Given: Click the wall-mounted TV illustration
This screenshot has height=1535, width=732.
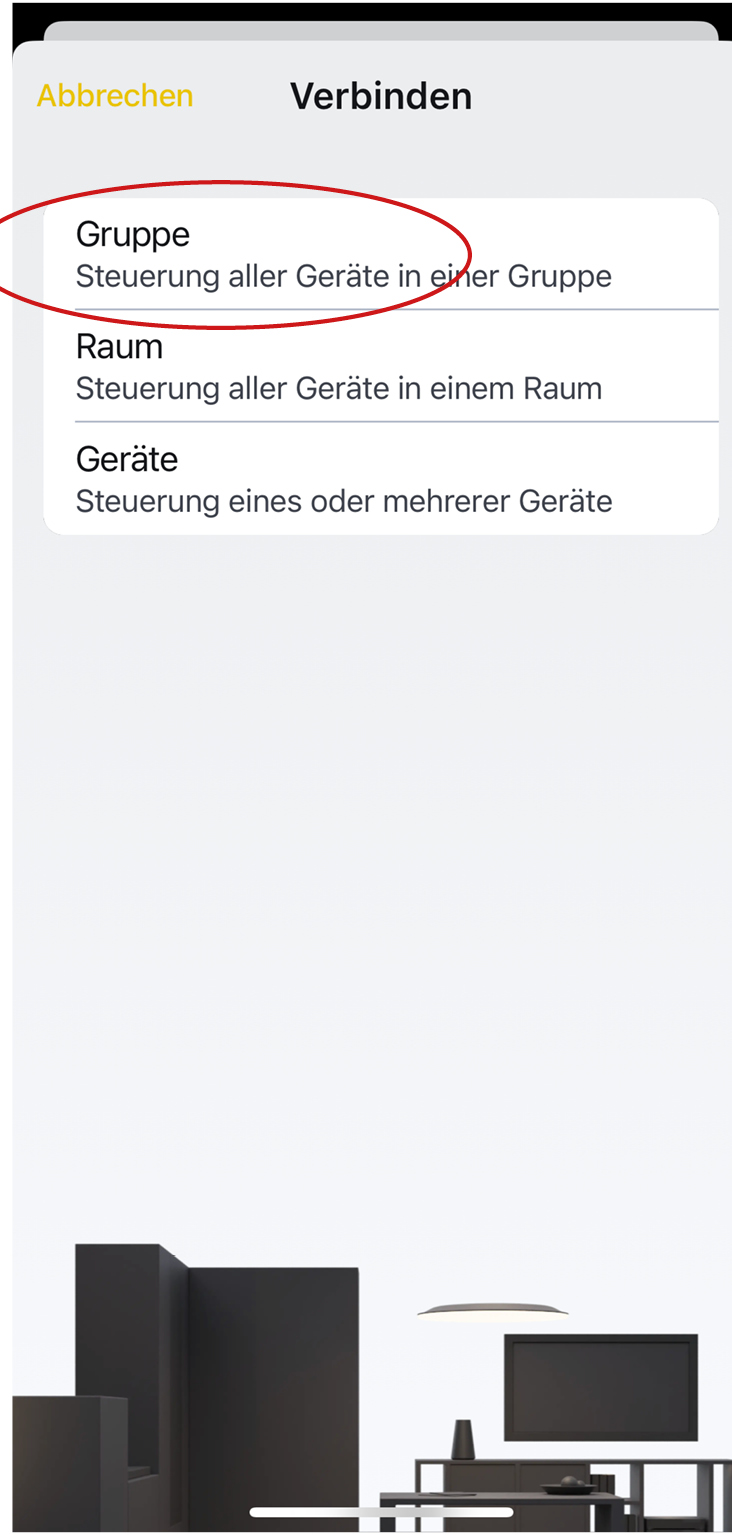Looking at the screenshot, I should [x=600, y=1386].
